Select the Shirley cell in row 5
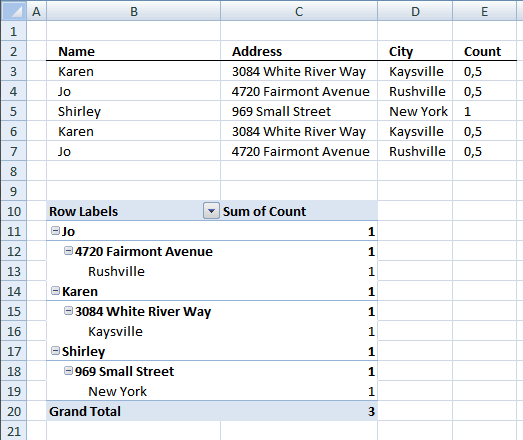 pos(133,111)
